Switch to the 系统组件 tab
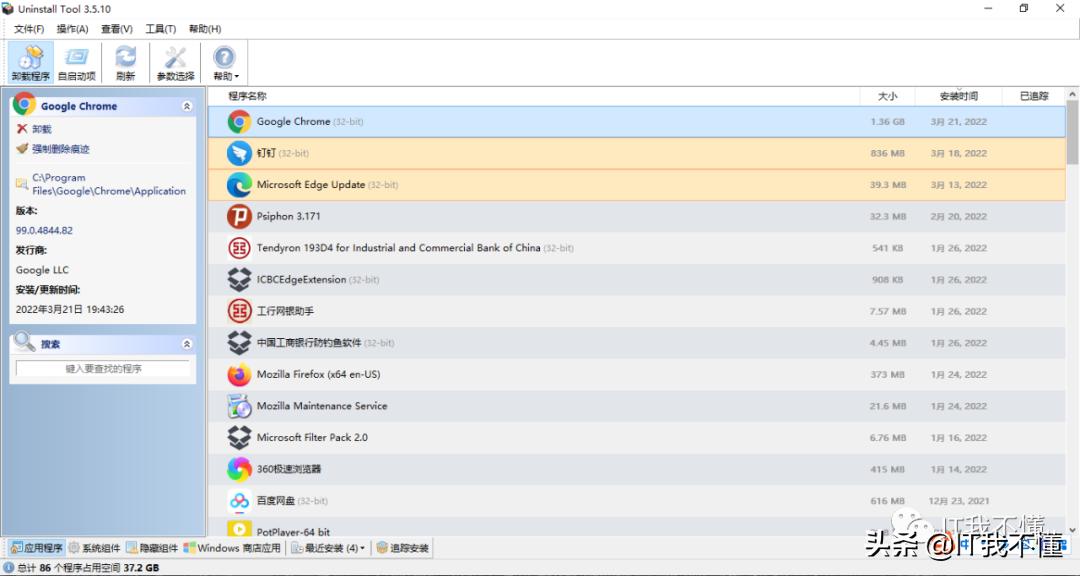This screenshot has width=1080, height=576. [x=94, y=548]
